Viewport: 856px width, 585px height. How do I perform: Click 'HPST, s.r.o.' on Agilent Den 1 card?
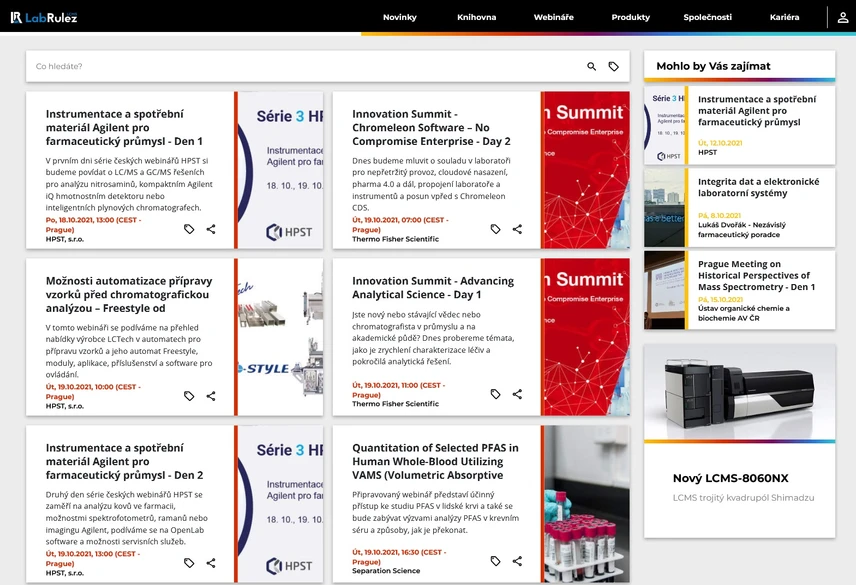pyautogui.click(x=65, y=239)
